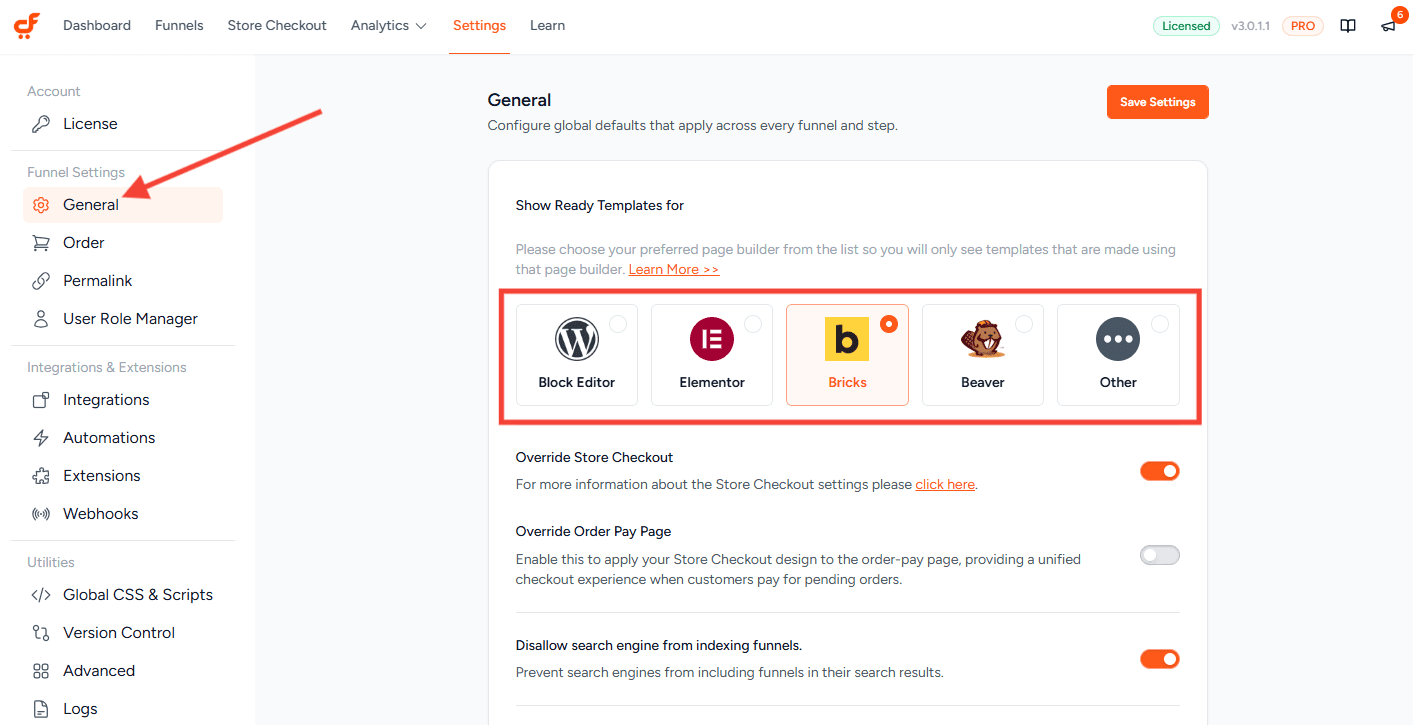
Task: Open the Automations label
Action: (109, 438)
